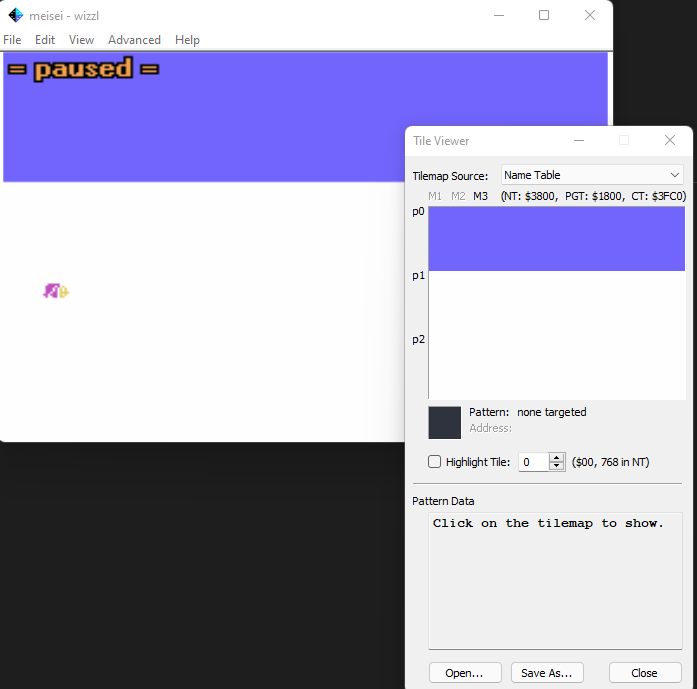Click the meisei app icon in title bar
This screenshot has height=689, width=697.
pyautogui.click(x=16, y=15)
